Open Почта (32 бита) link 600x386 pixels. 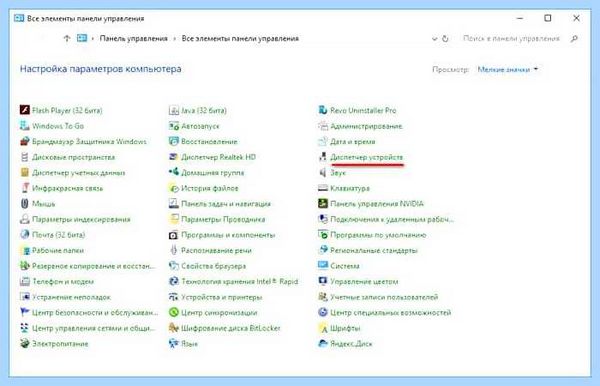pyautogui.click(x=59, y=235)
